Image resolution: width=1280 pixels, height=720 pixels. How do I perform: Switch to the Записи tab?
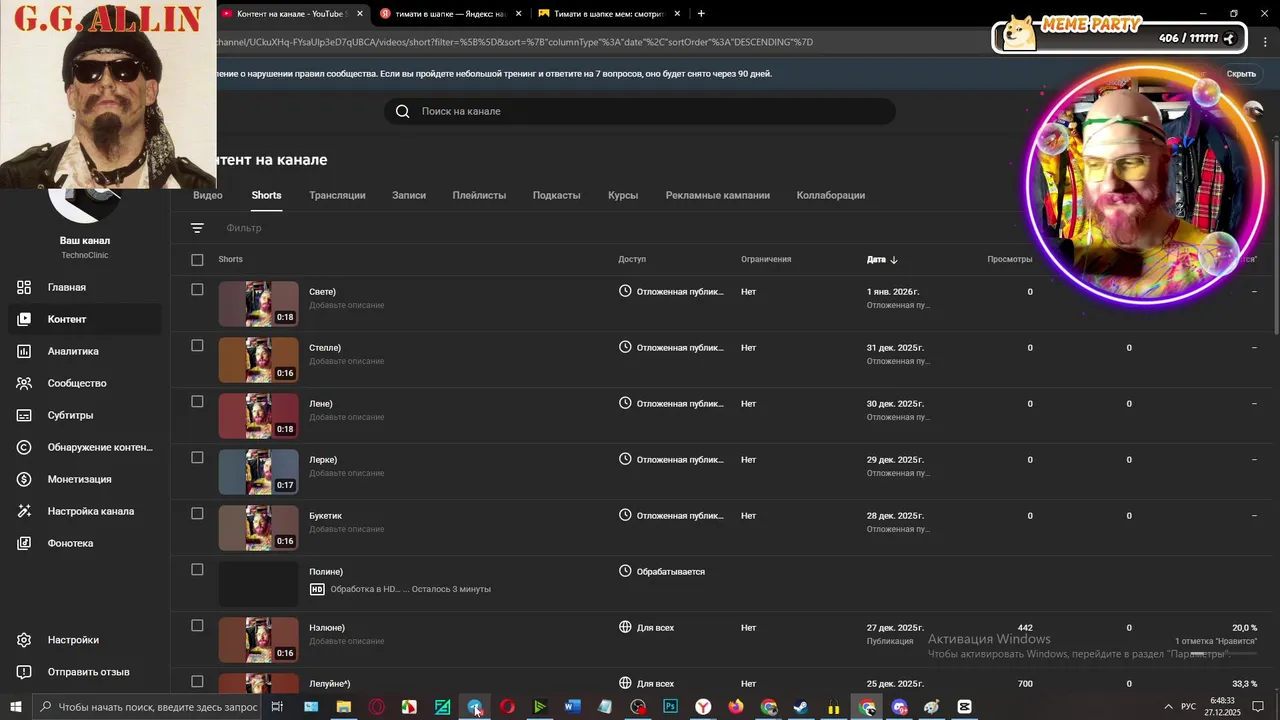coord(409,195)
